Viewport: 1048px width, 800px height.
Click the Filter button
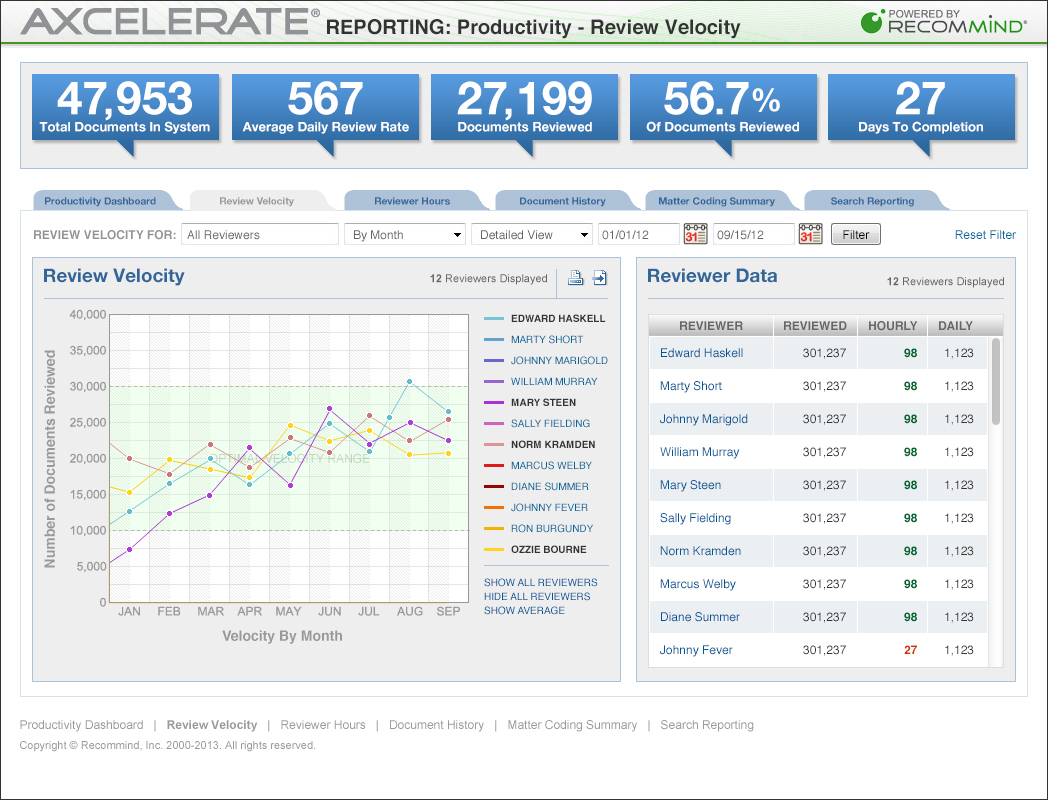[x=856, y=235]
